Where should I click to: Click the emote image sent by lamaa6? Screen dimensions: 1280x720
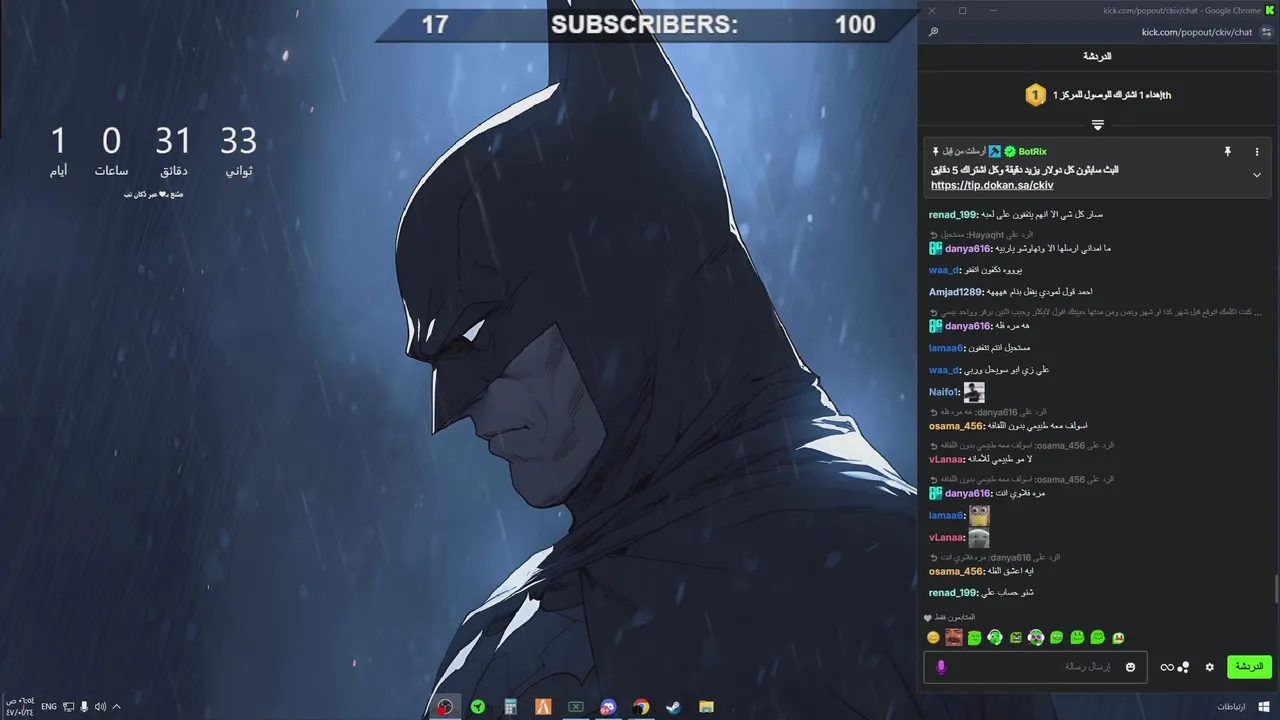[979, 516]
